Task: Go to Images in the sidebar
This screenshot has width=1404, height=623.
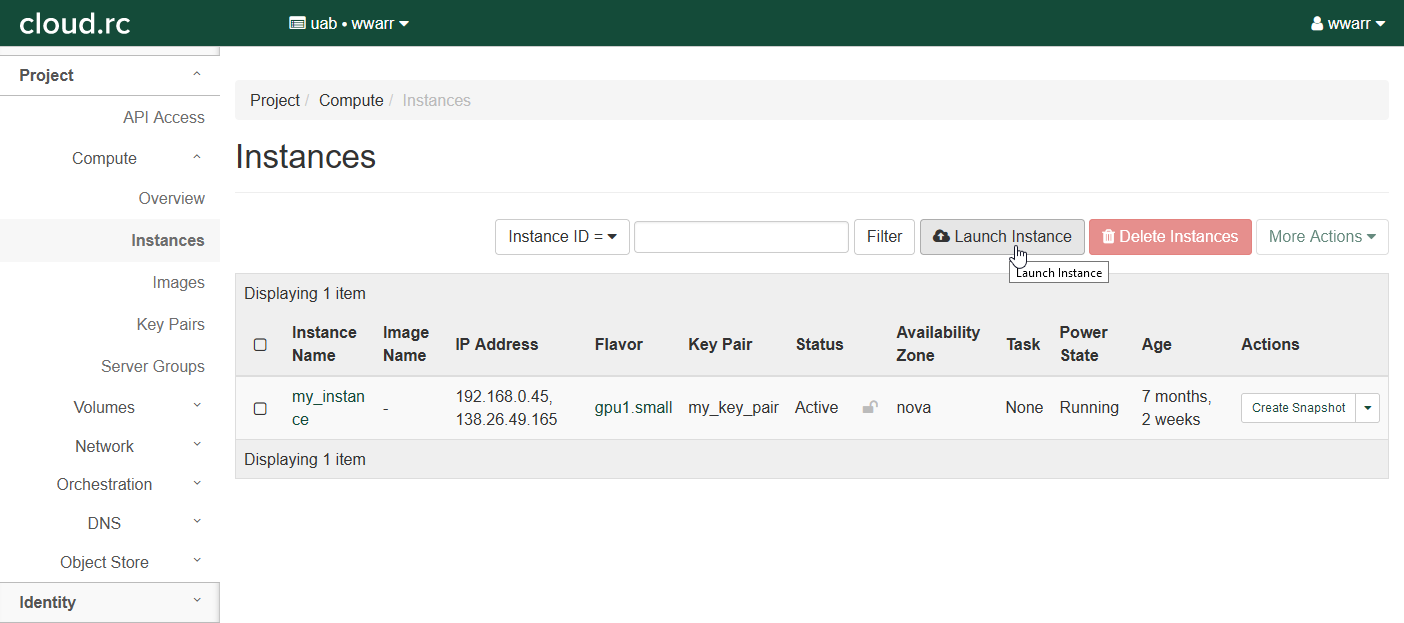Action: tap(178, 282)
